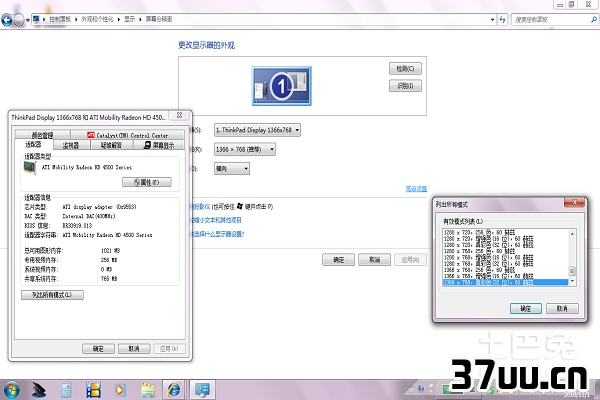Open the recent pages dropdown beside navigation arrows
600x400 pixels.
coord(28,20)
